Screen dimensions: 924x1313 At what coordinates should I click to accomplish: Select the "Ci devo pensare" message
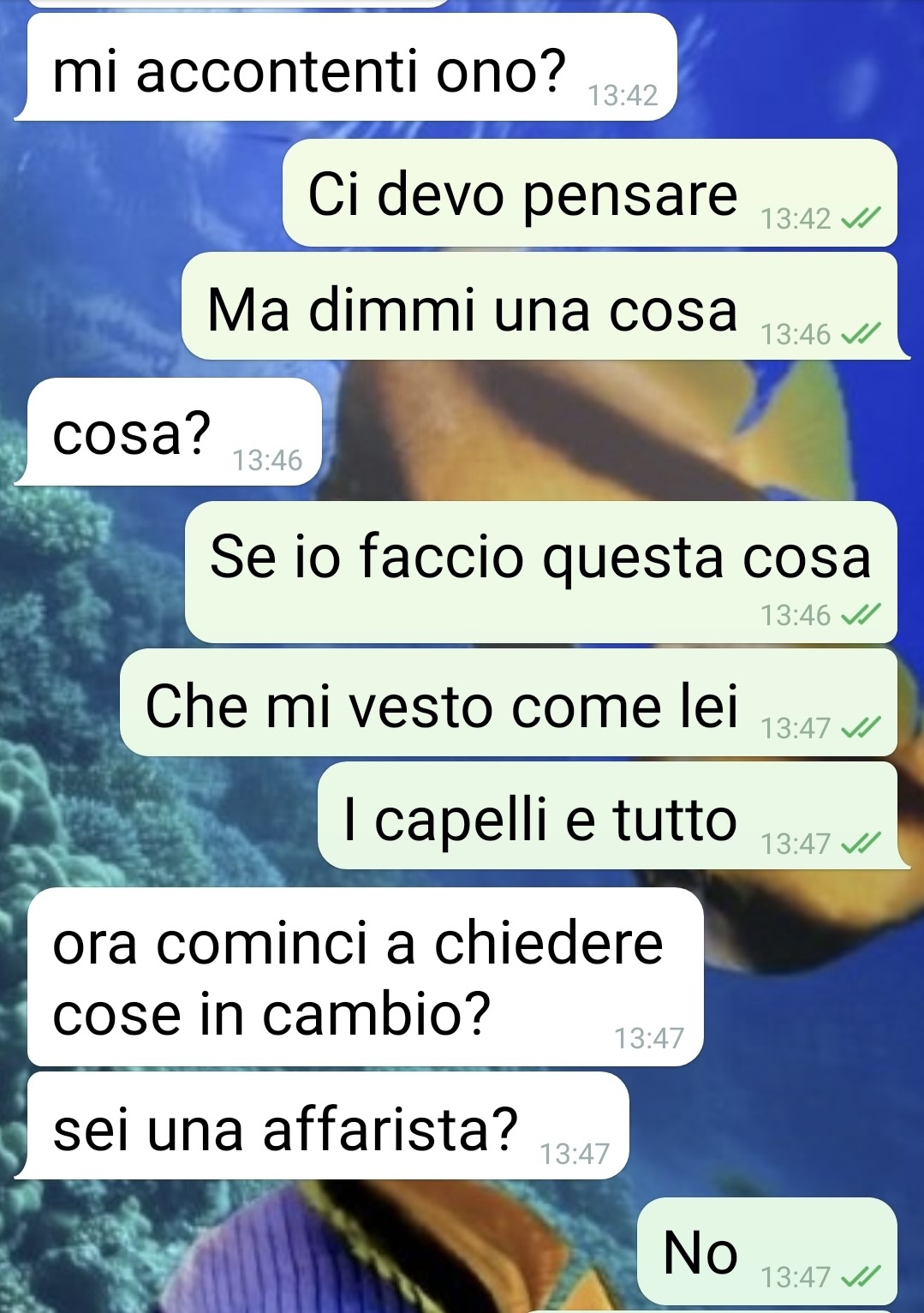pyautogui.click(x=590, y=193)
